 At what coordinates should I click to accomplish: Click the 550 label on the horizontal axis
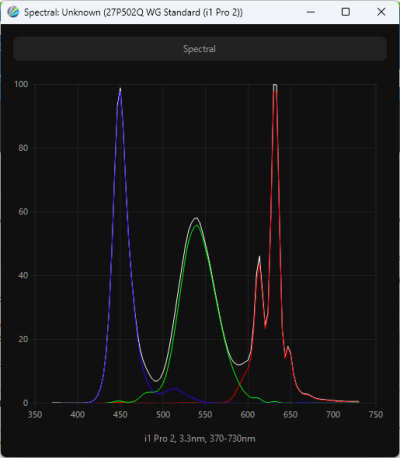(x=205, y=415)
